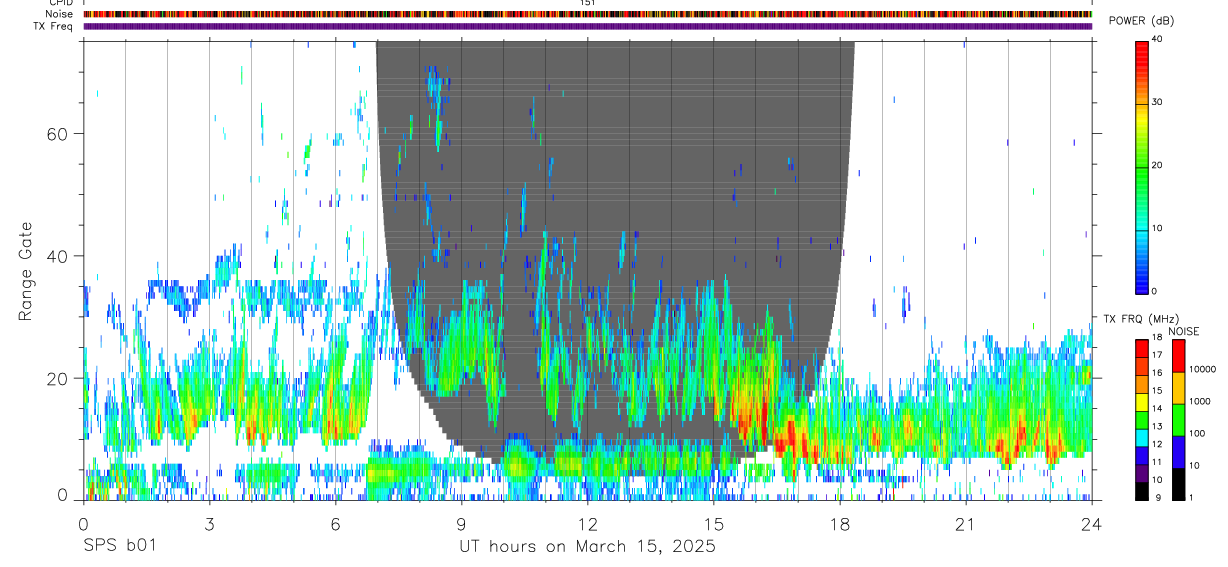Click the SPS b01 label
The width and height of the screenshot is (1228, 567).
[119, 547]
